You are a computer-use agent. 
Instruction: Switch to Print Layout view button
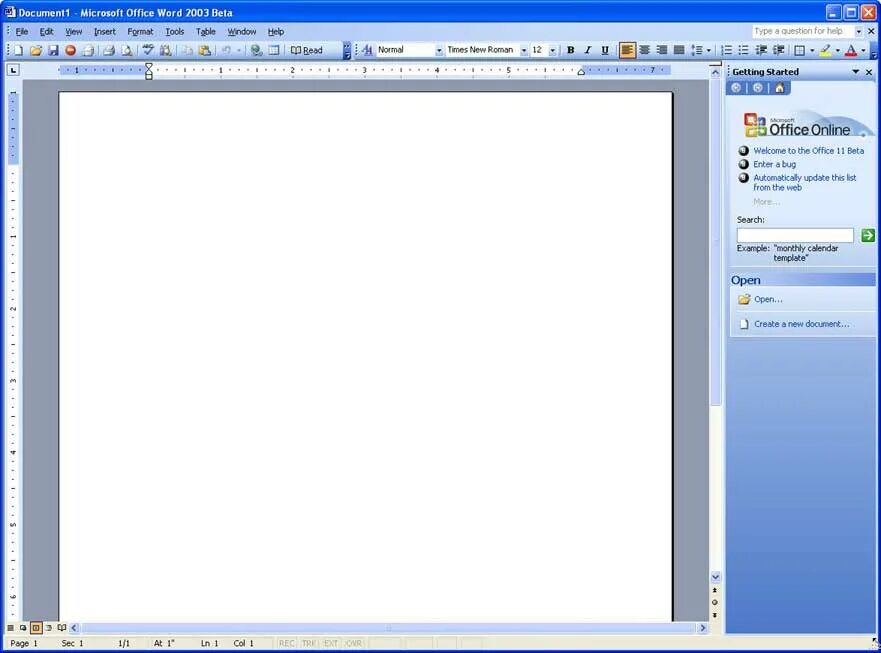[36, 628]
